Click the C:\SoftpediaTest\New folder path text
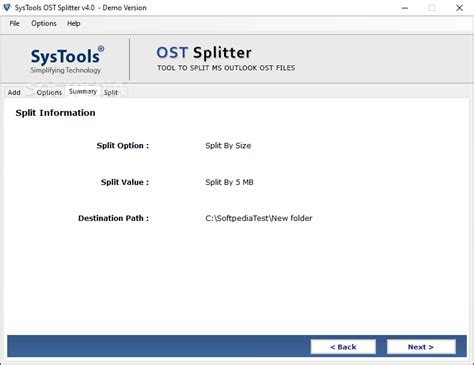The height and width of the screenshot is (365, 474). click(x=259, y=218)
